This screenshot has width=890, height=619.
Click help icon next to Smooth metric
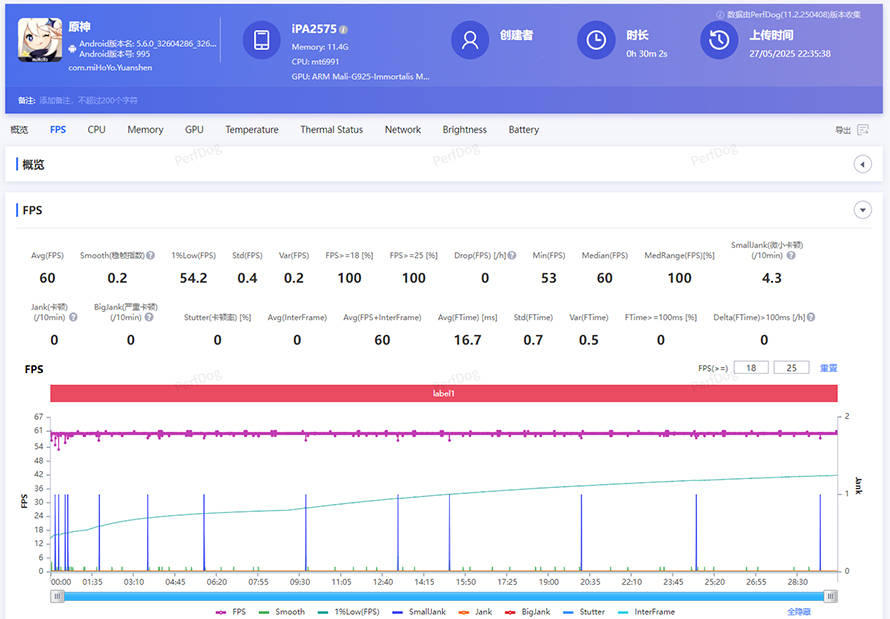151,255
